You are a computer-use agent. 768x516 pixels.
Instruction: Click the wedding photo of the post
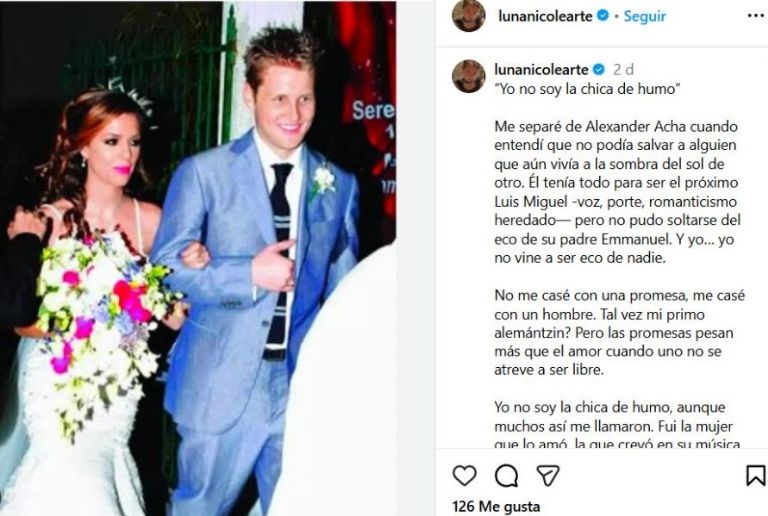tap(198, 258)
